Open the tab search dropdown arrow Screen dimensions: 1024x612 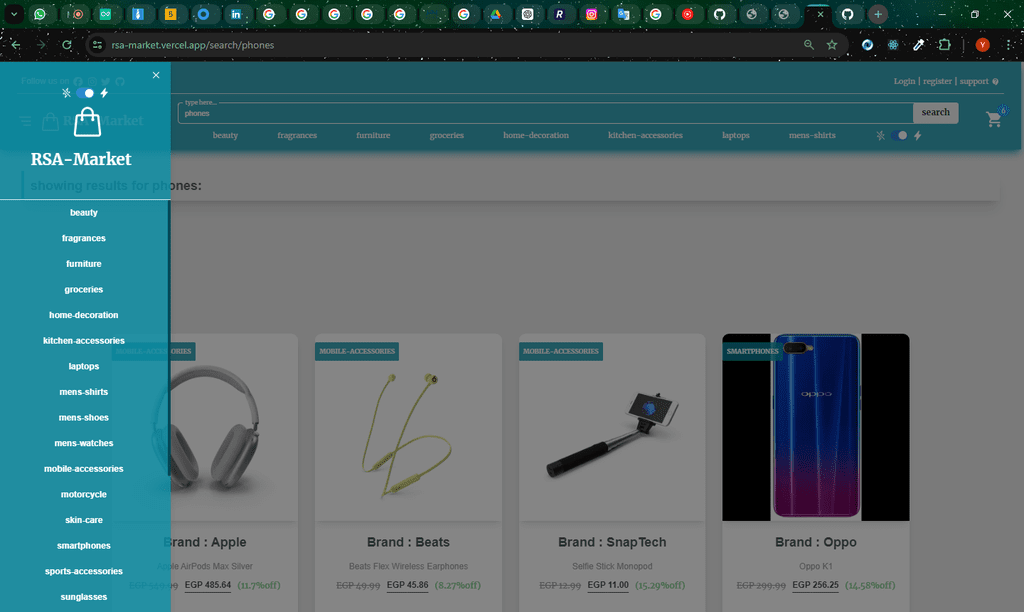[14, 14]
